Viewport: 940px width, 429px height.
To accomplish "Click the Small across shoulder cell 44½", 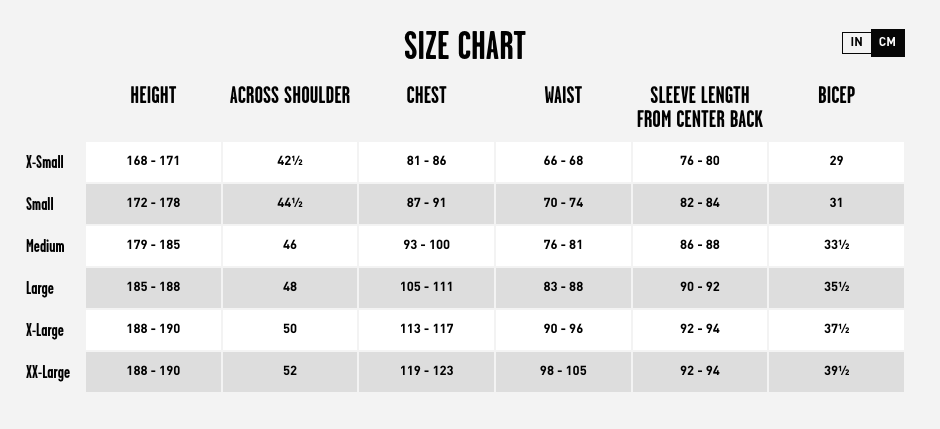I will 290,204.
